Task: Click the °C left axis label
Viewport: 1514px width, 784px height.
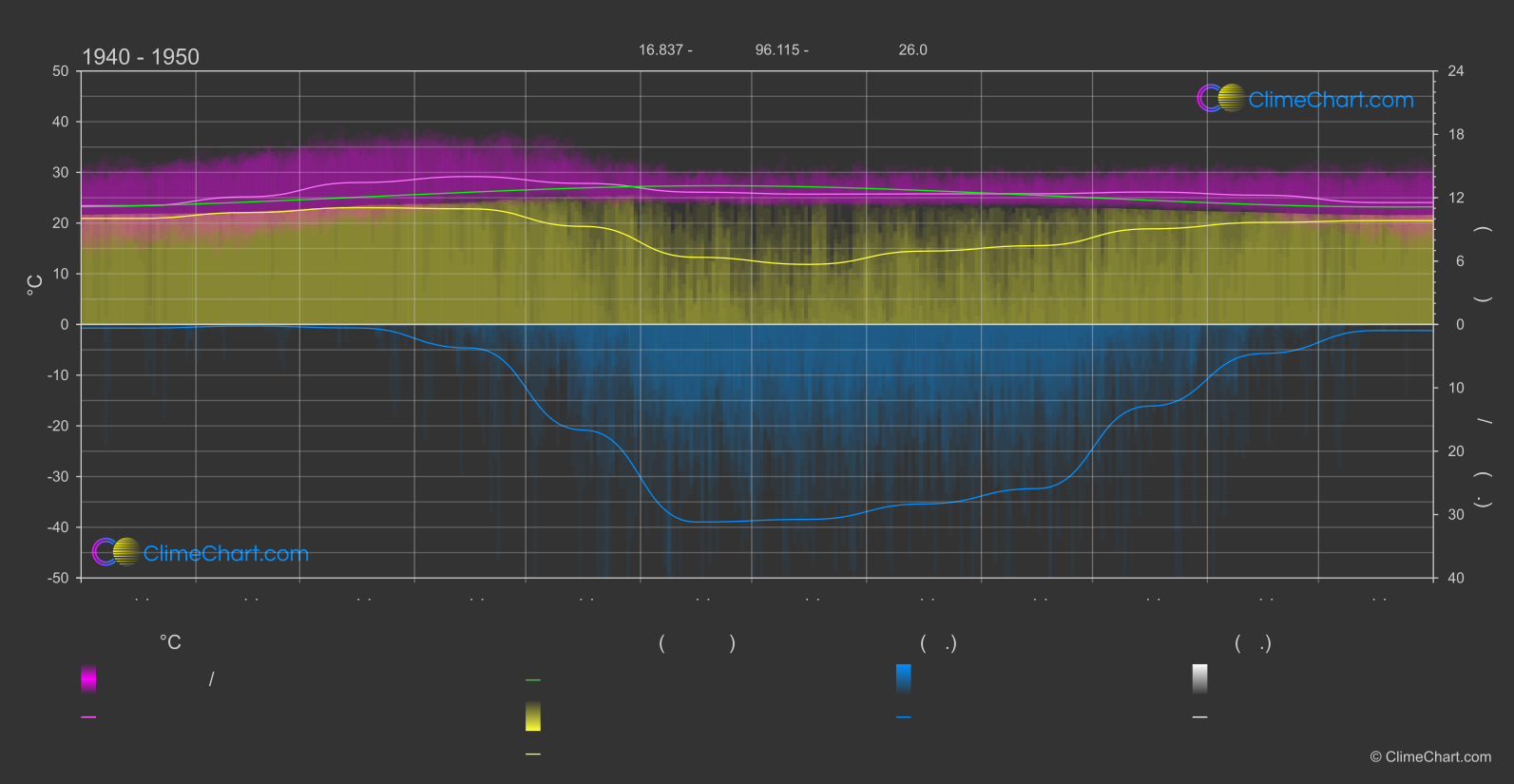Action: [35, 284]
